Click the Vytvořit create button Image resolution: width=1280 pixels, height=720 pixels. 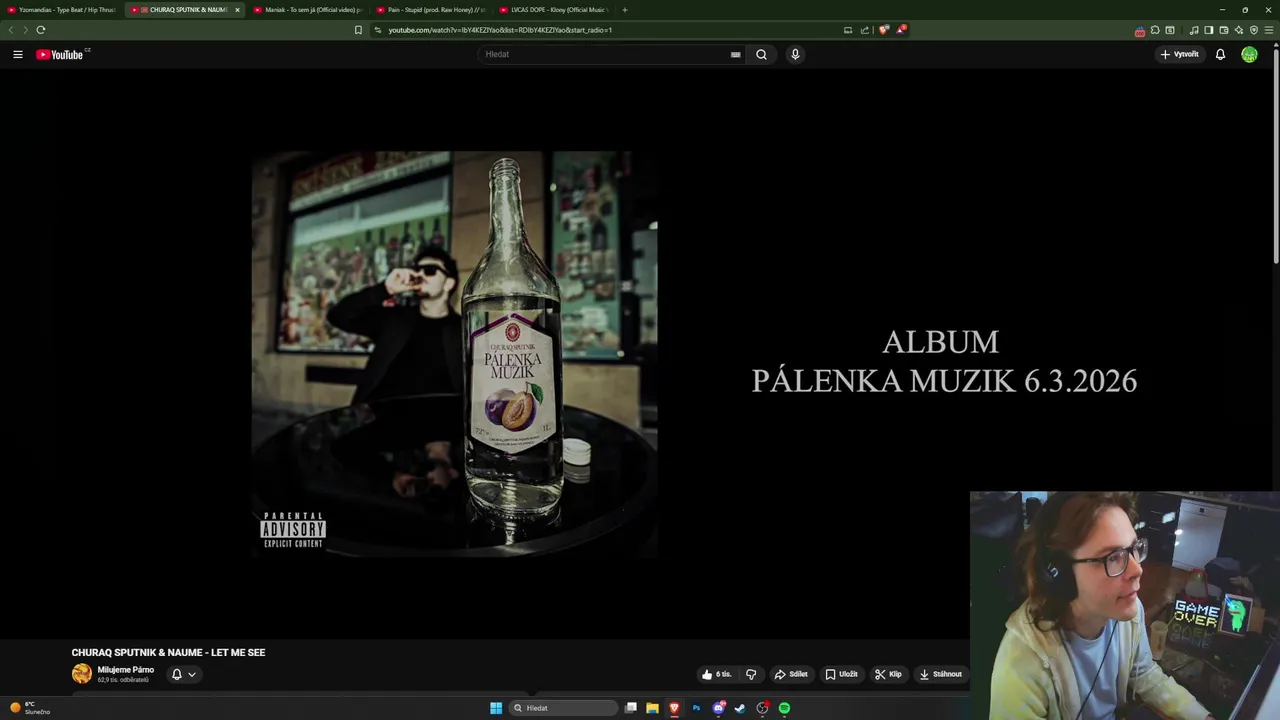click(1179, 54)
